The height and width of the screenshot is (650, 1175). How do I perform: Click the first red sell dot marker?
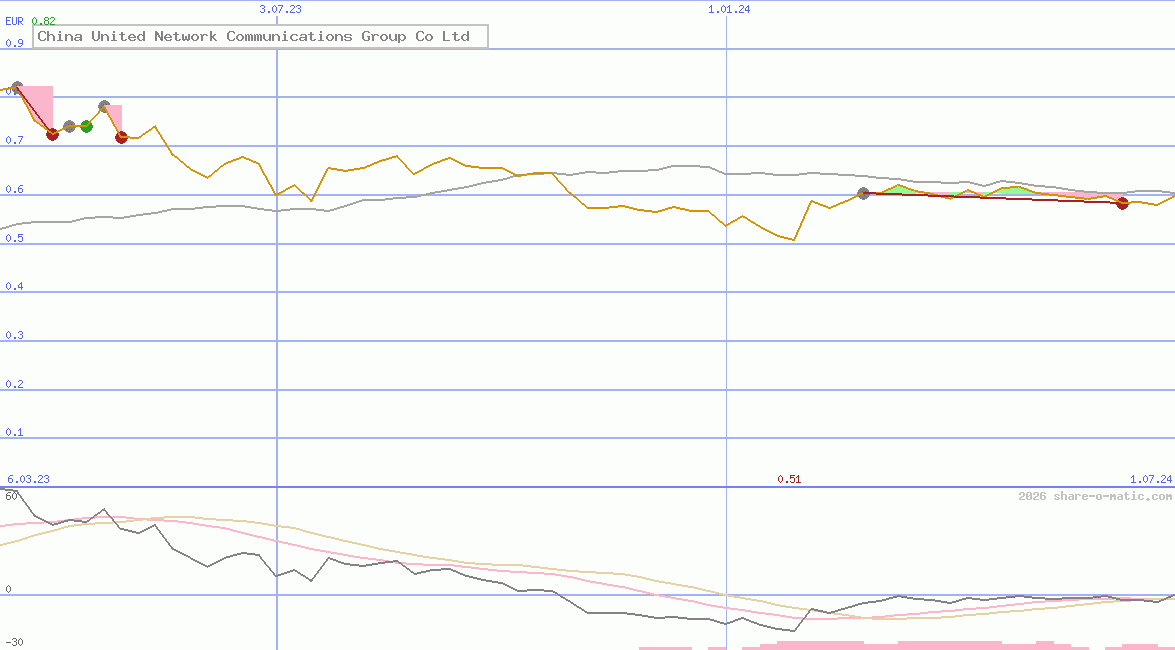tap(52, 134)
